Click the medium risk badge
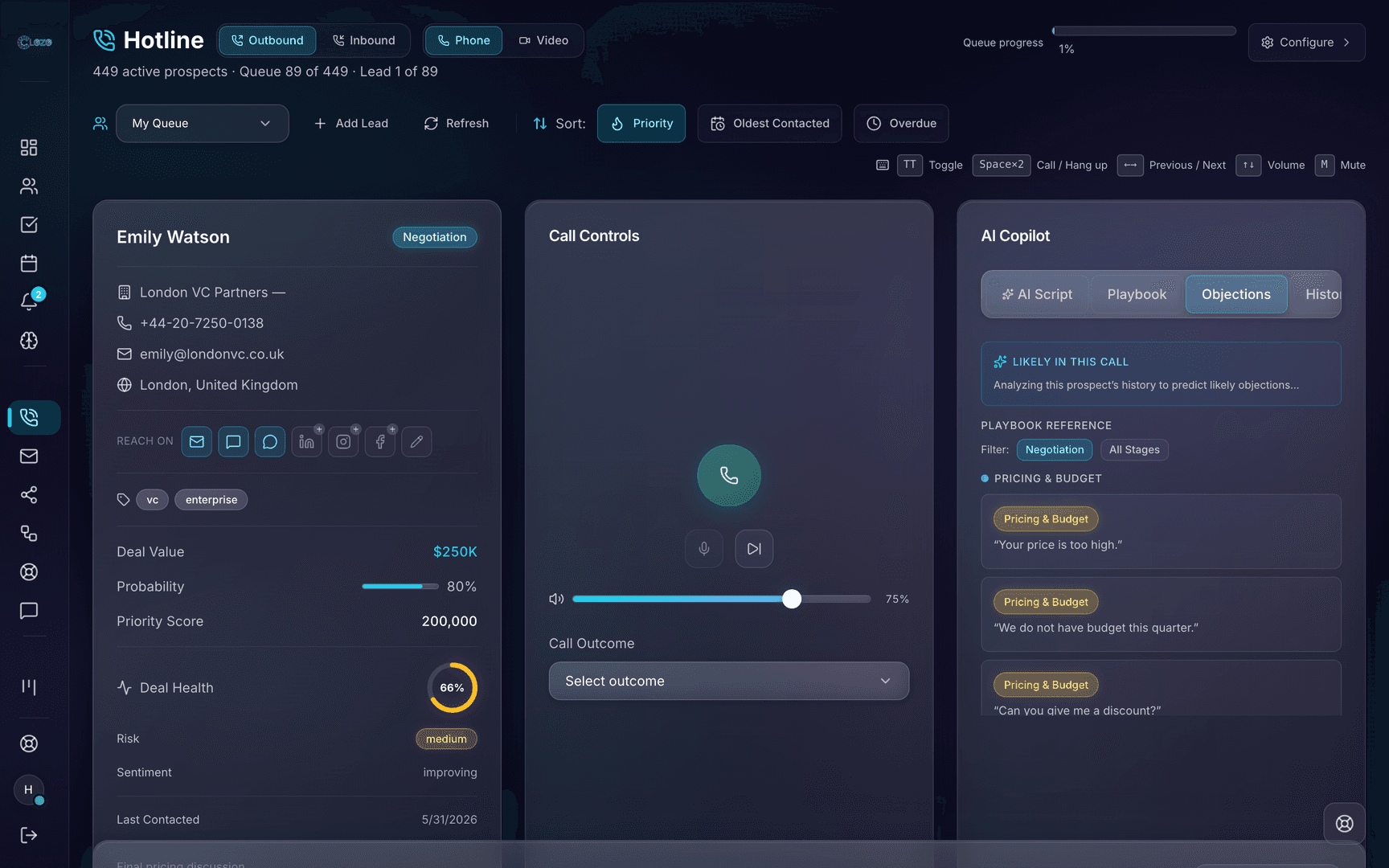Viewport: 1389px width, 868px height. [x=446, y=739]
